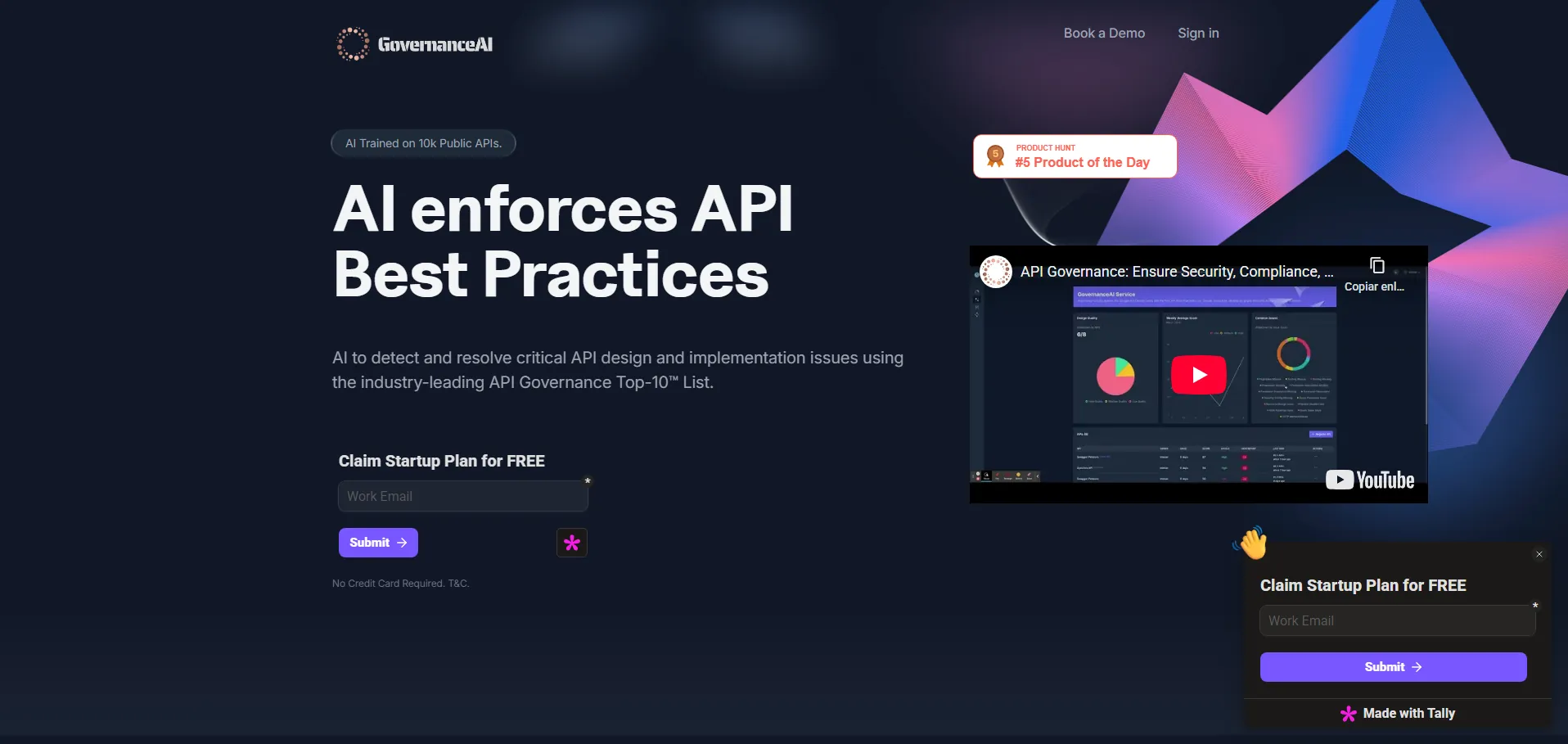
Task: Click the Tally star icon in popup footer
Action: pyautogui.click(x=1348, y=714)
